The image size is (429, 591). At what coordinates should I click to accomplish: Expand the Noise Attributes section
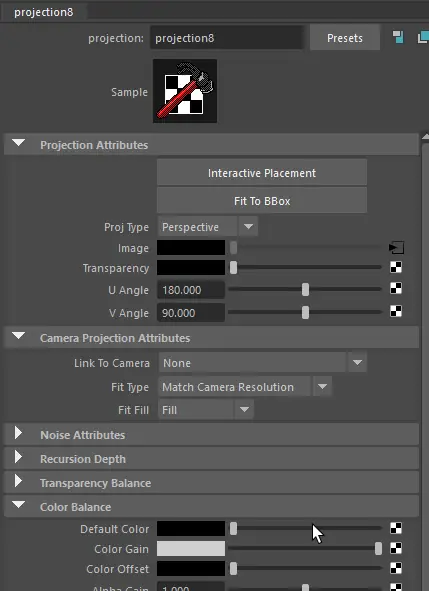click(18, 433)
